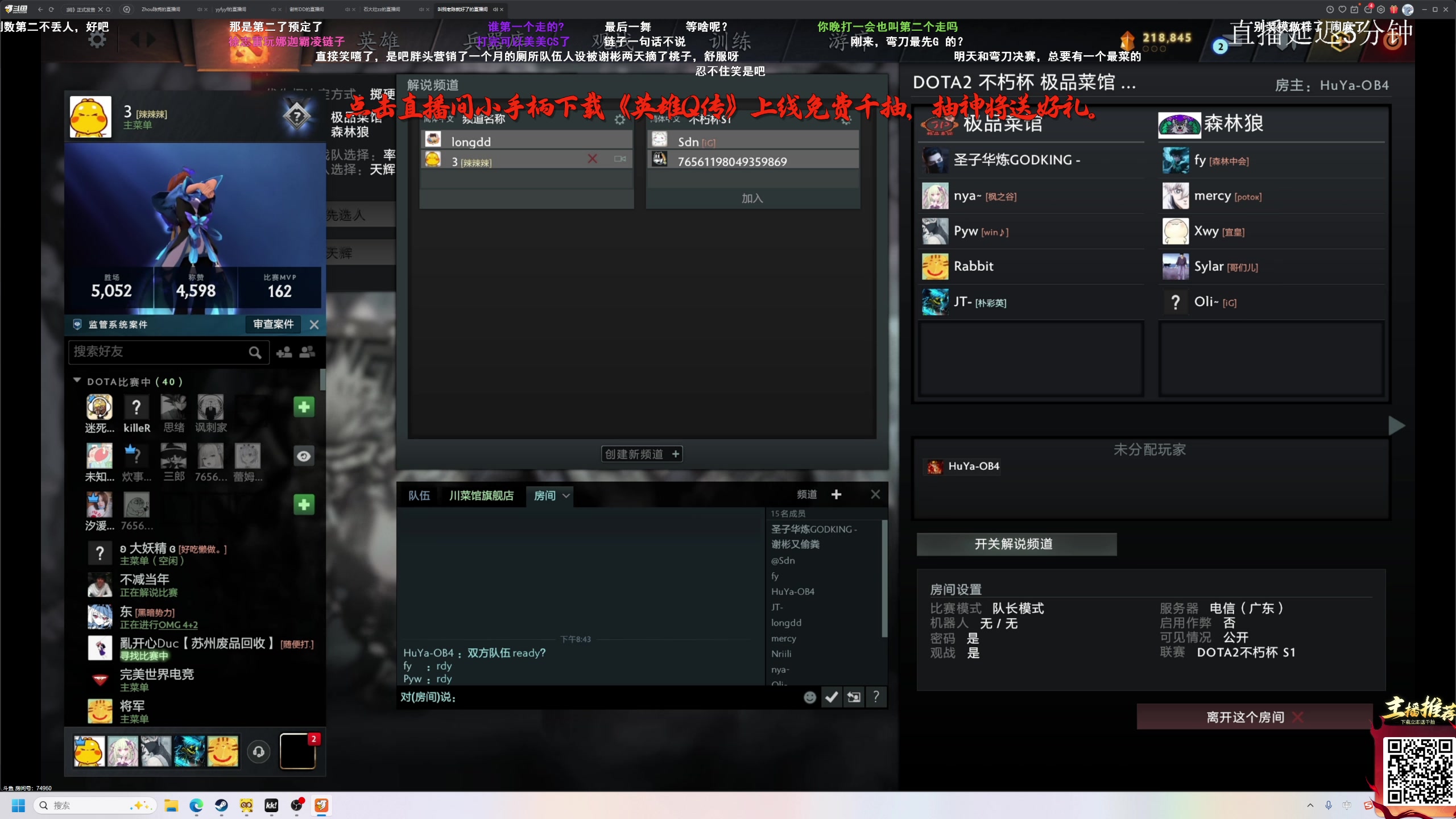This screenshot has height=819, width=1456.
Task: Click checkmark icon in chat input bar
Action: [x=832, y=697]
